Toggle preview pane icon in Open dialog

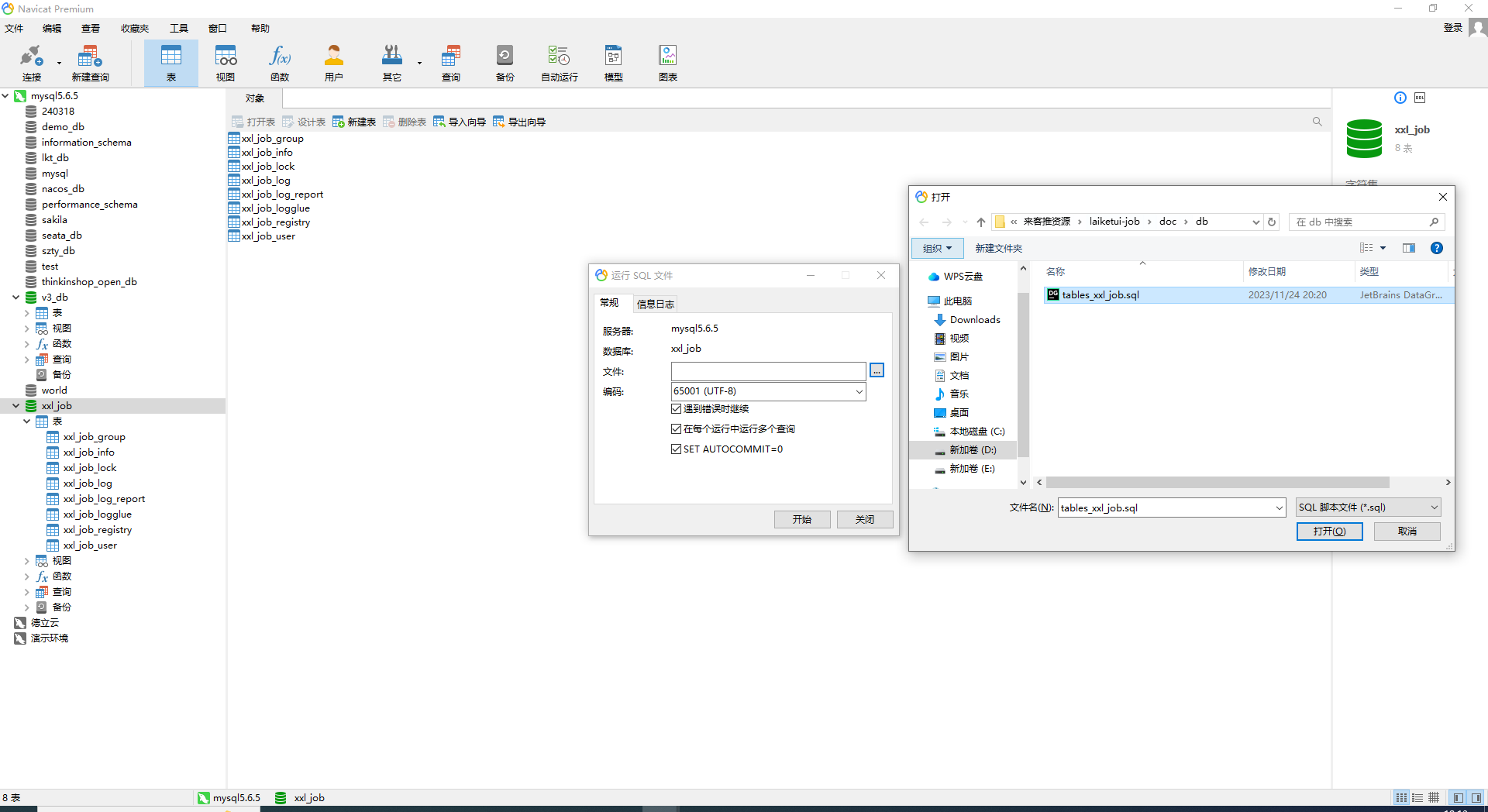1409,248
